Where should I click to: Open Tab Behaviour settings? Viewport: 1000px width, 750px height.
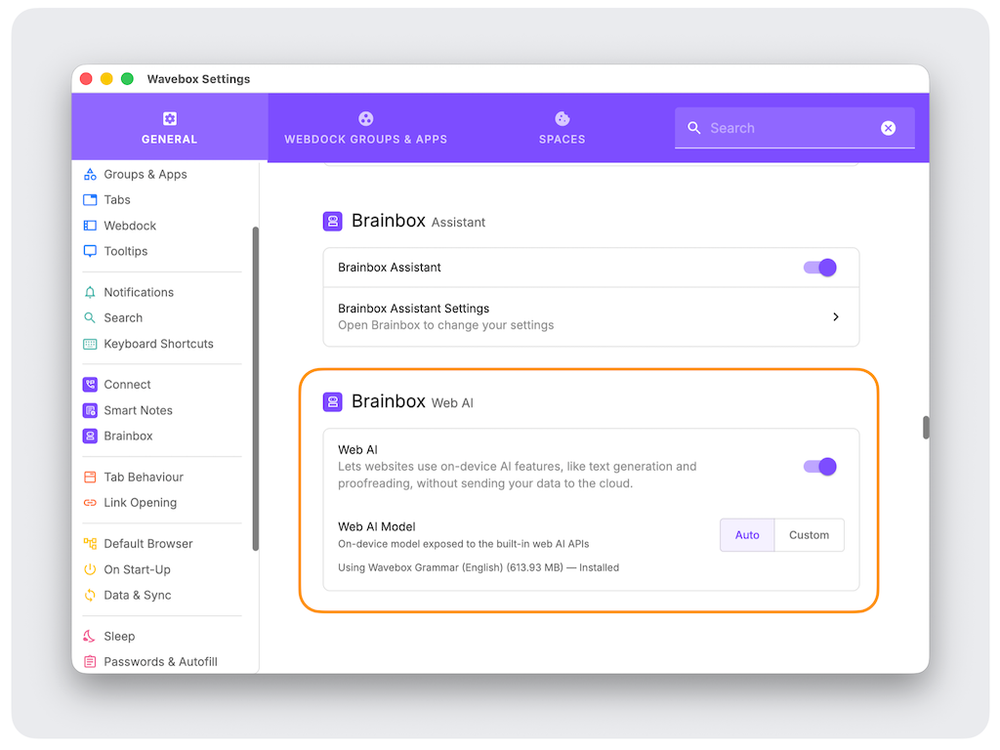coord(143,477)
